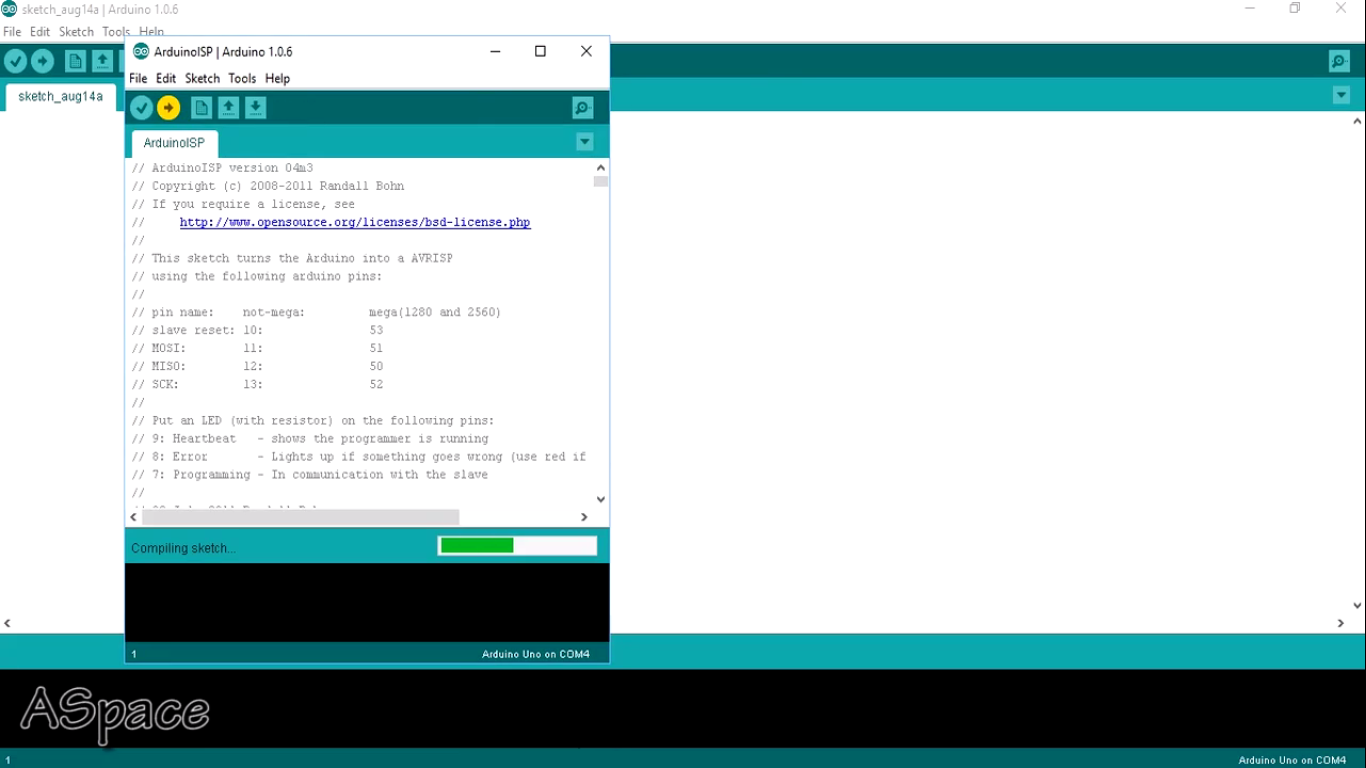Click Upload icon in sketch_aug14a window
This screenshot has height=768, width=1366.
tap(42, 62)
